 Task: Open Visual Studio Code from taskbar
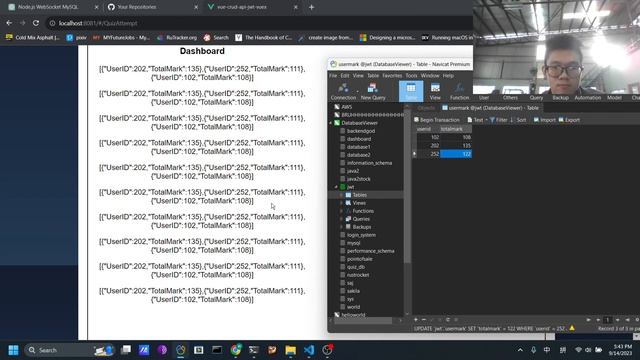pos(309,350)
